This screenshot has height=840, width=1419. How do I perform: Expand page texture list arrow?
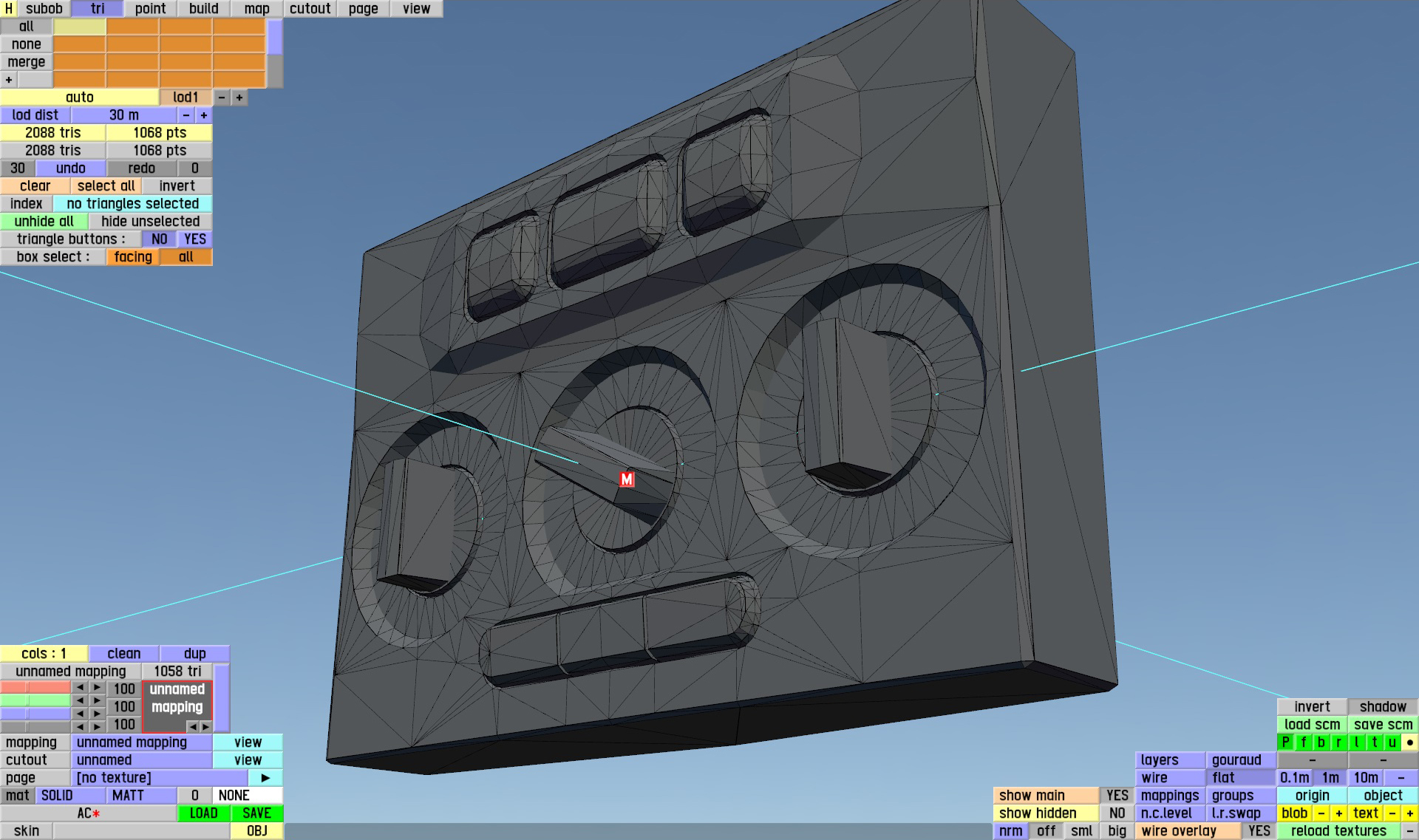coord(265,778)
